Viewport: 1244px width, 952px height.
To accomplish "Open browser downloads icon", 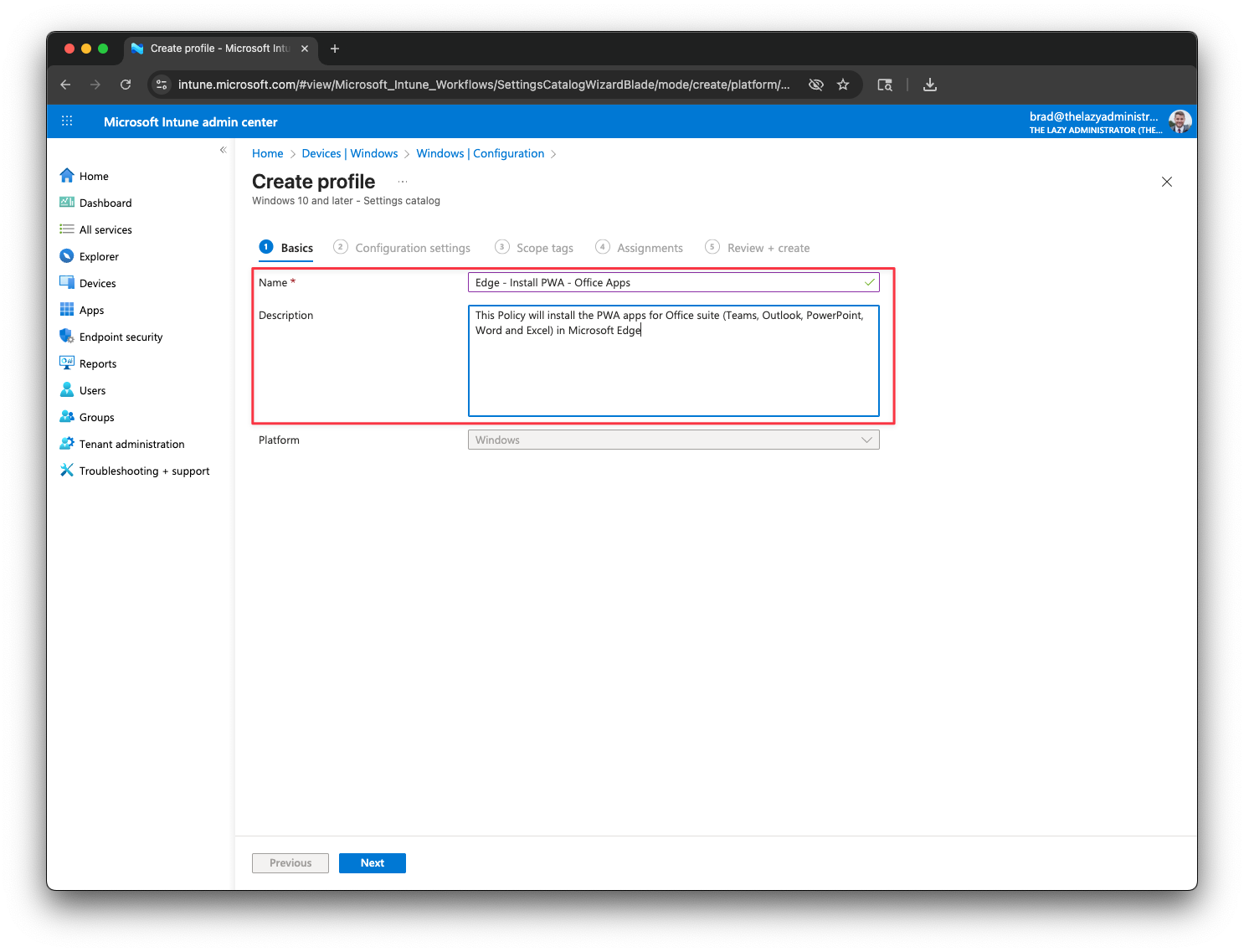I will (930, 85).
